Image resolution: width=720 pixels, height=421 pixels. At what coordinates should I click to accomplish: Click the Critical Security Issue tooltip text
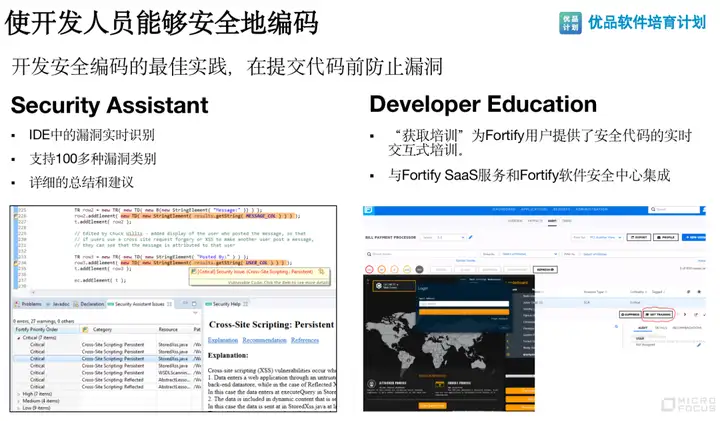click(255, 272)
